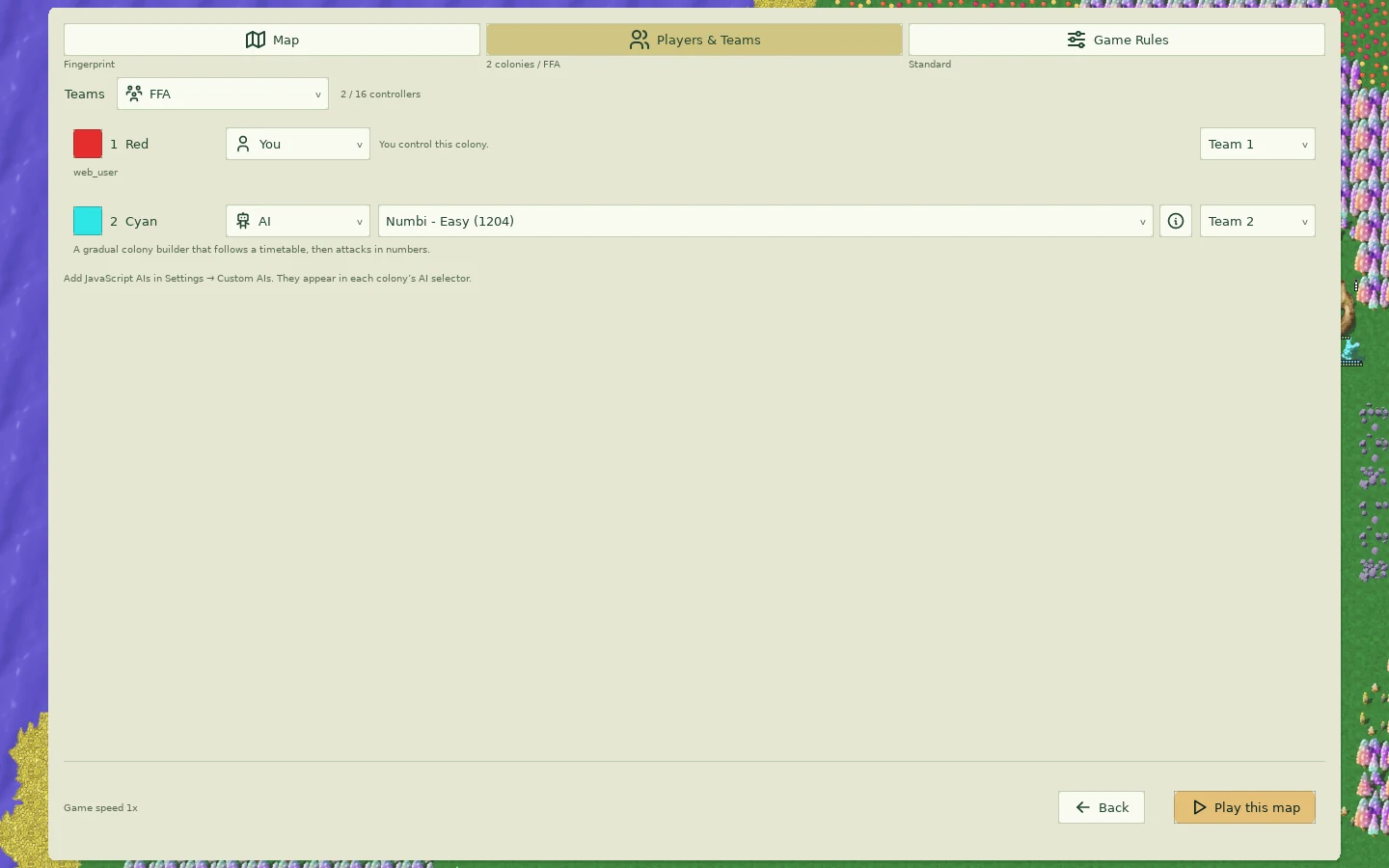Click the web_user name under Red
Image resolution: width=1389 pixels, height=868 pixels.
tap(95, 173)
